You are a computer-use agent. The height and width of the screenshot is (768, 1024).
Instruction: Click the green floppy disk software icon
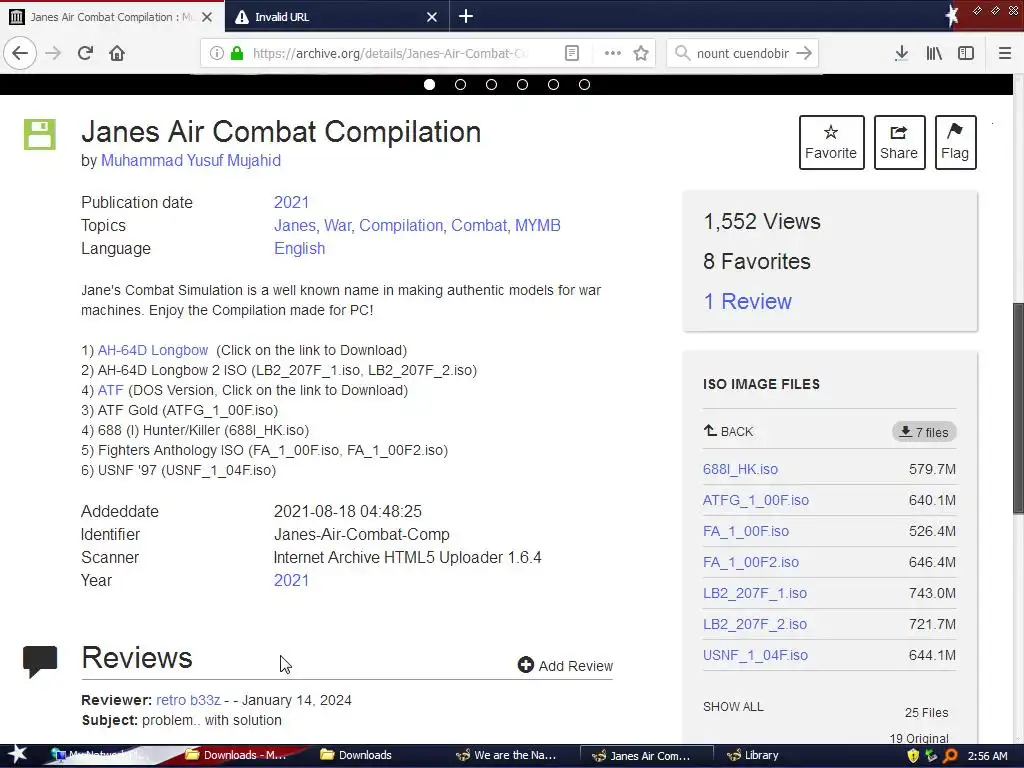coord(40,135)
